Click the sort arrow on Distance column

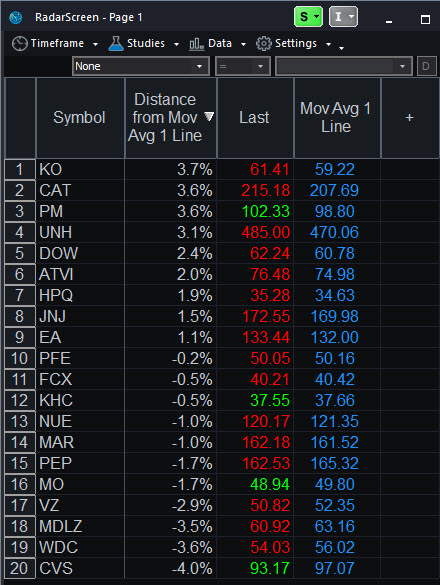(209, 117)
